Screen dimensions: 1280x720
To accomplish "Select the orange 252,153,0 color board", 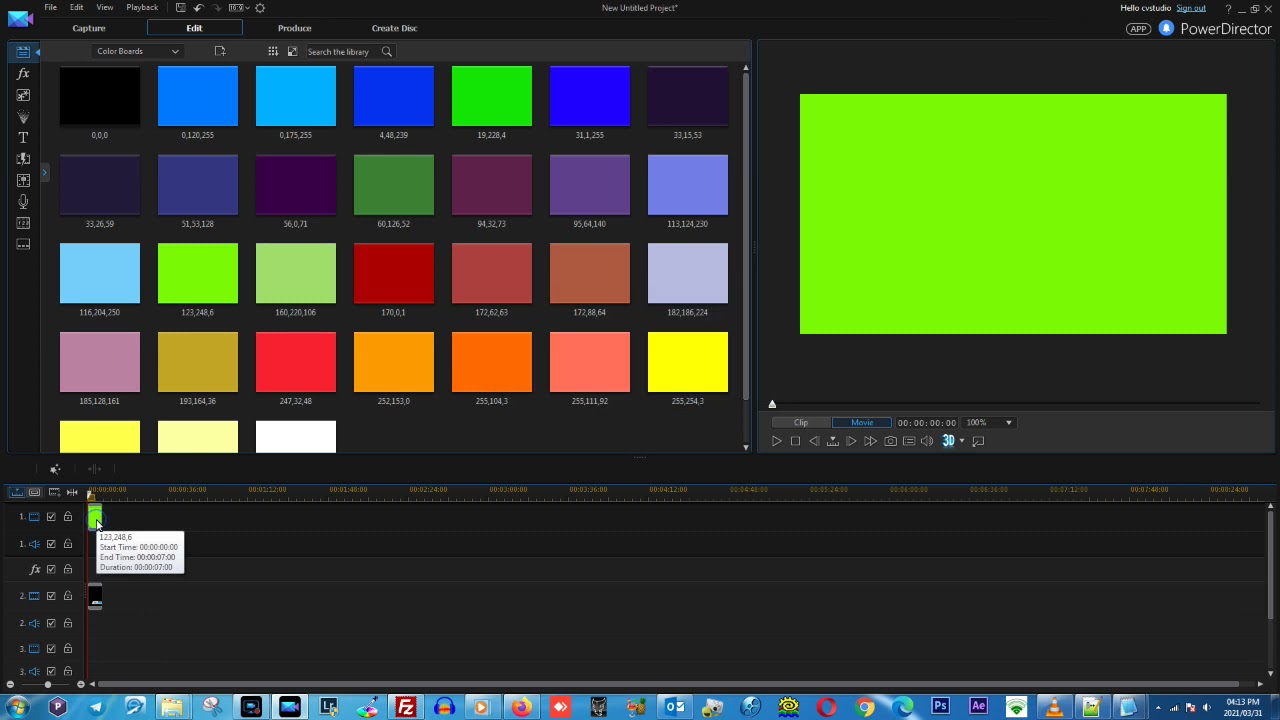I will pos(394,362).
